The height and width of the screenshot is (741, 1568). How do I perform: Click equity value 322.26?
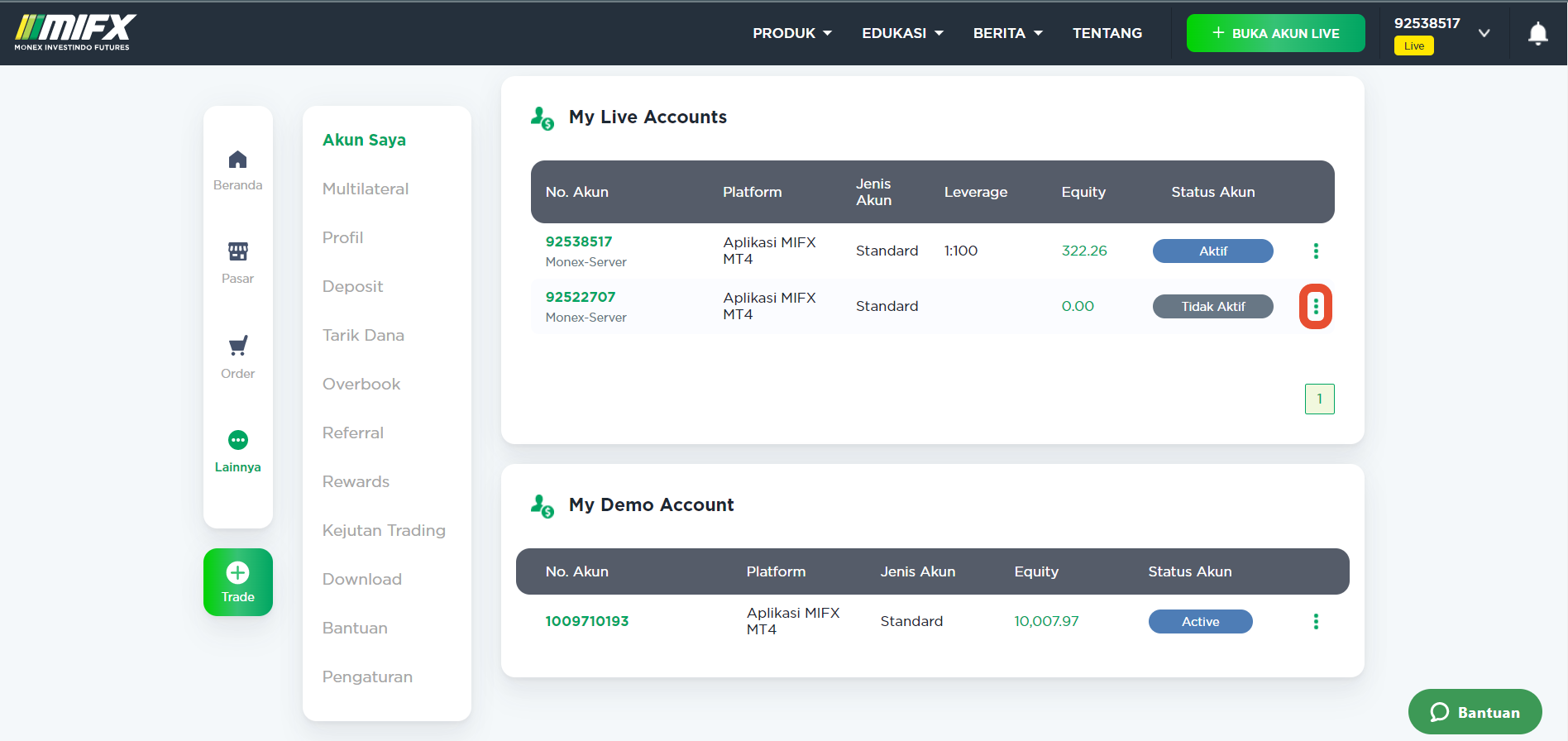pyautogui.click(x=1084, y=251)
